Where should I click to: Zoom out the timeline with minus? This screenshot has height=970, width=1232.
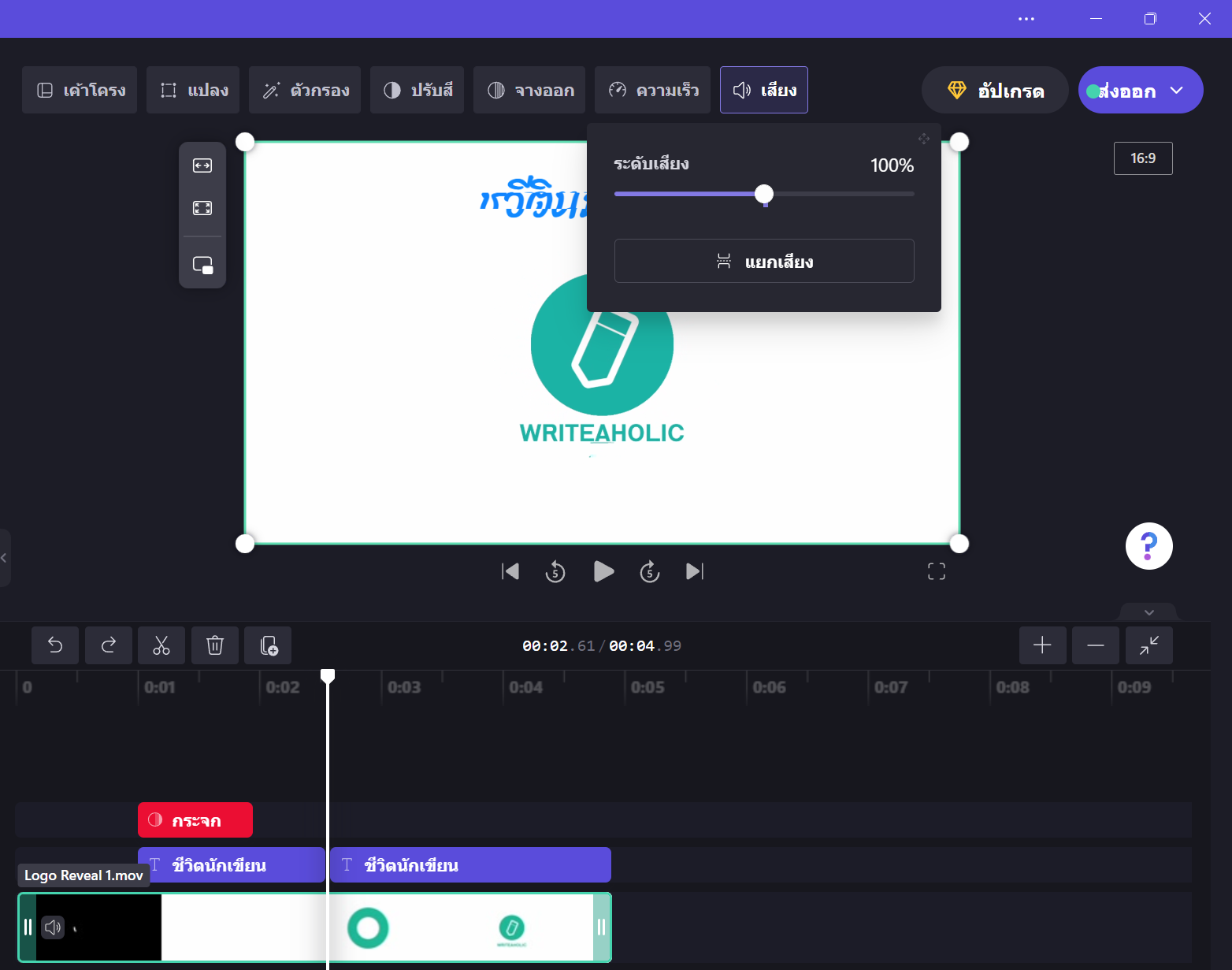[1096, 645]
